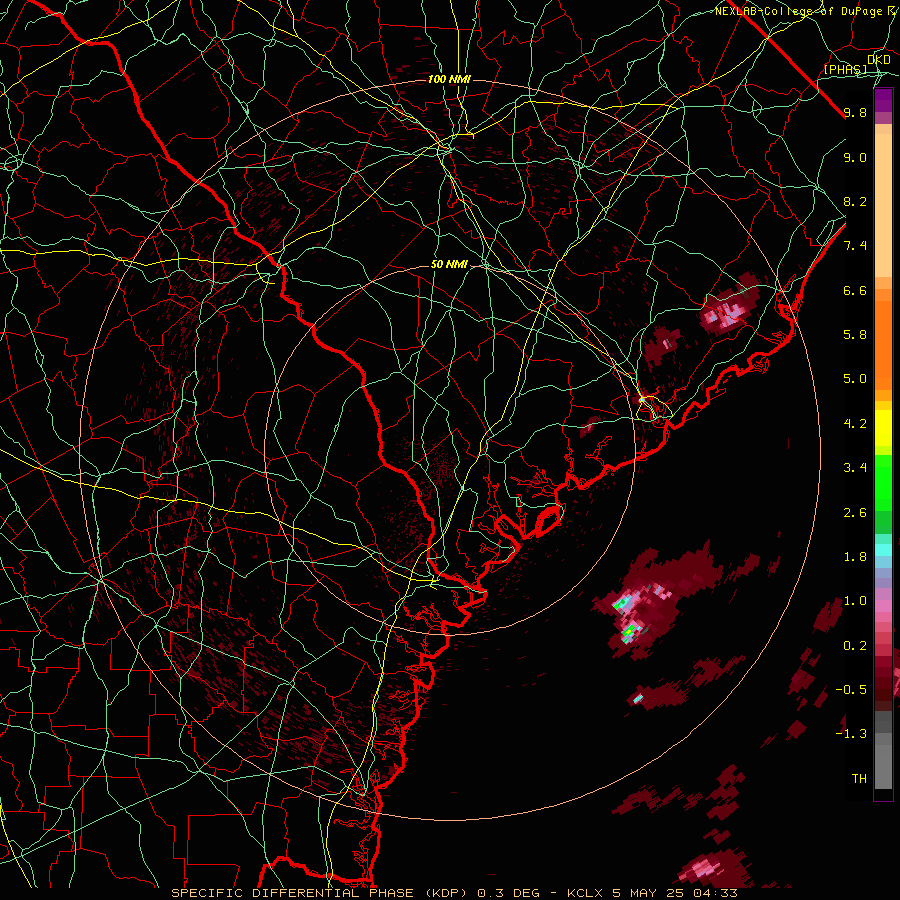Click the 9.8 value on color scale
This screenshot has height=900, width=900.
click(855, 112)
